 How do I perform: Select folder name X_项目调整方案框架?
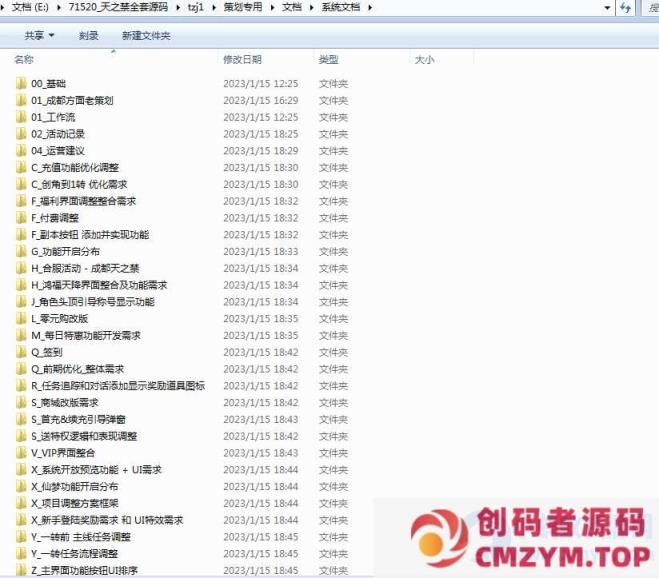tap(74, 503)
